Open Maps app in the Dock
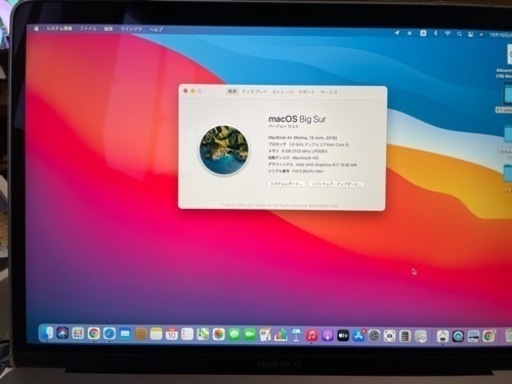 click(x=203, y=334)
